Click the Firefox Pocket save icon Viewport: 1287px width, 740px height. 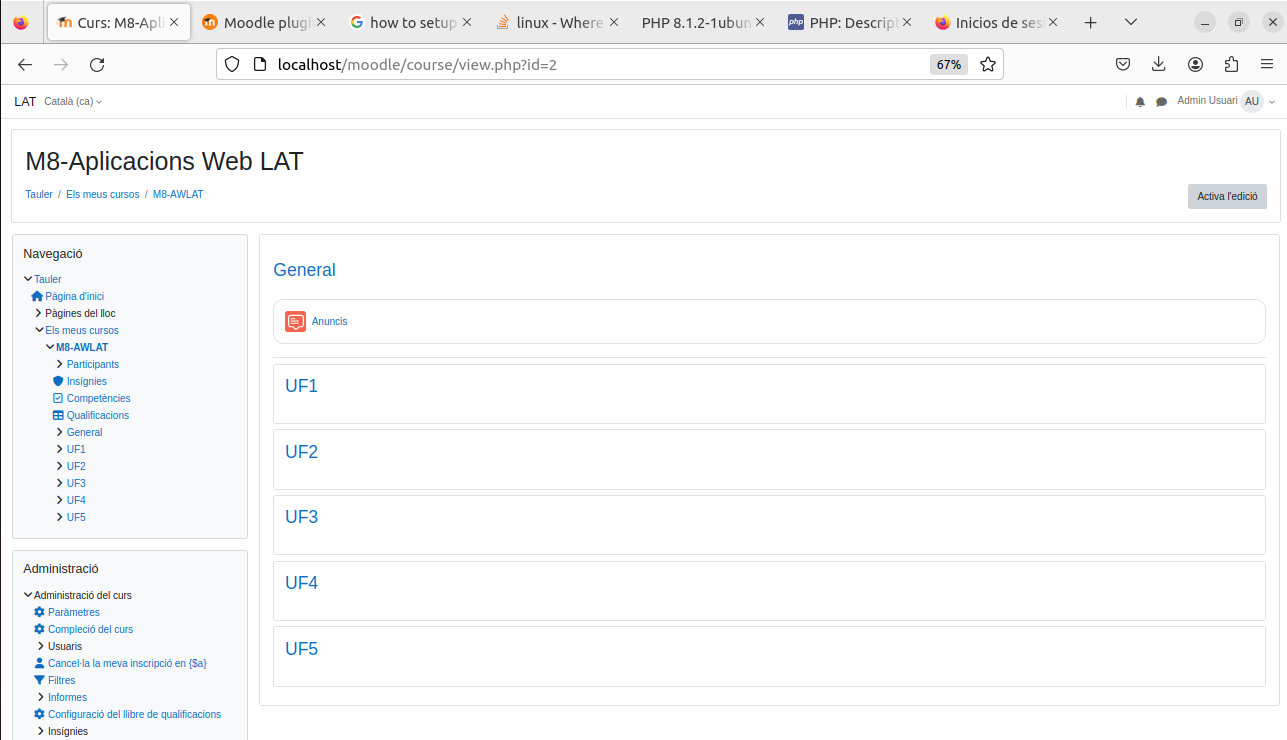pos(1123,64)
